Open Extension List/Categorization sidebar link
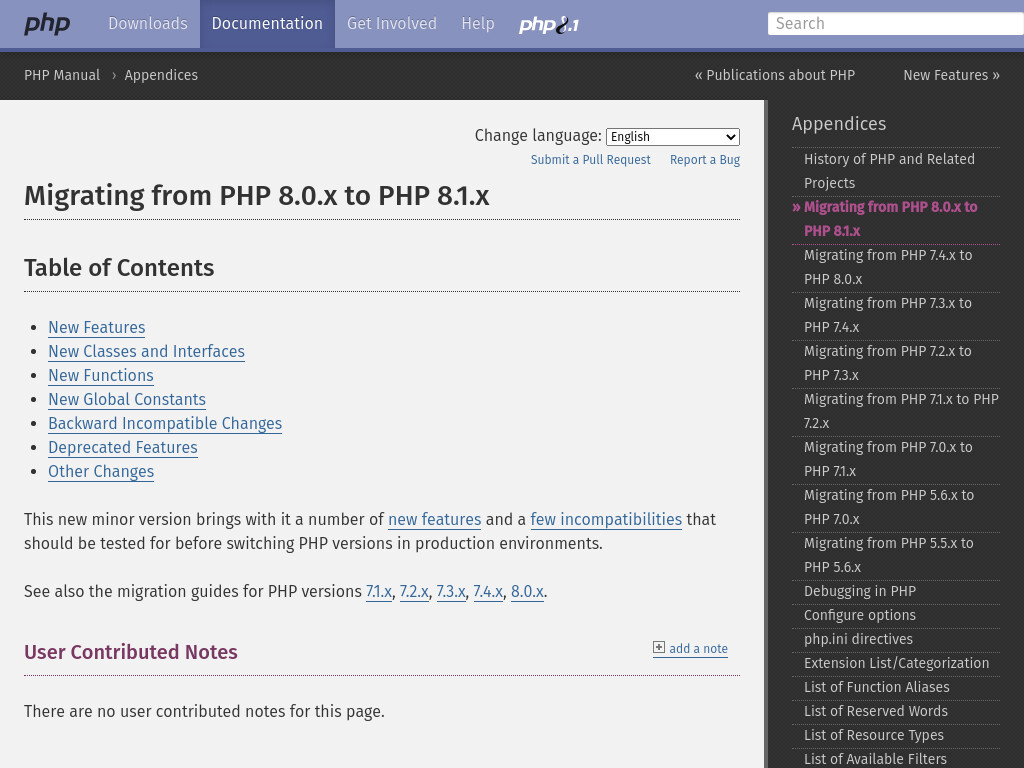The width and height of the screenshot is (1024, 768). coord(895,664)
